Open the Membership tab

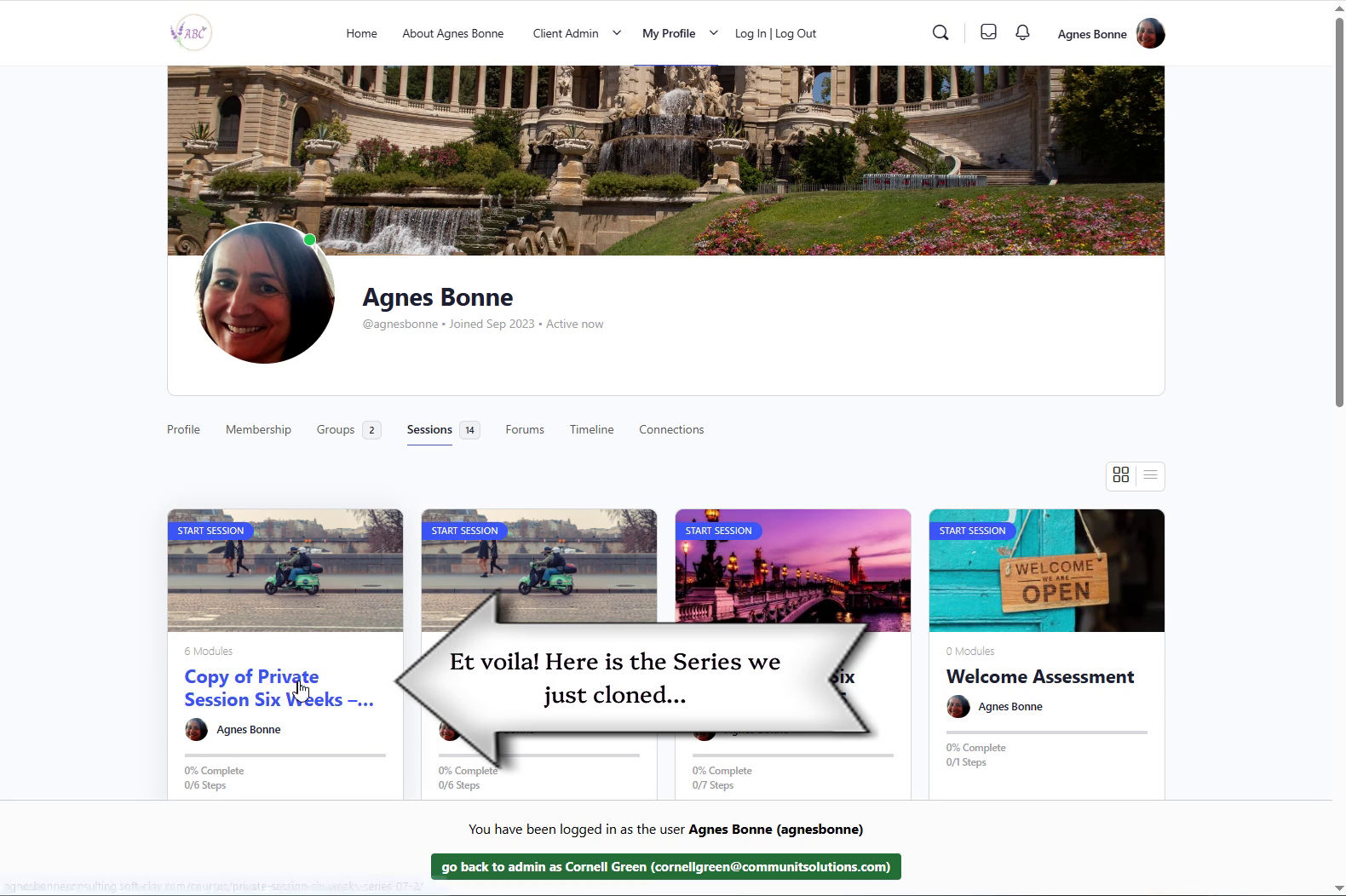coord(258,429)
